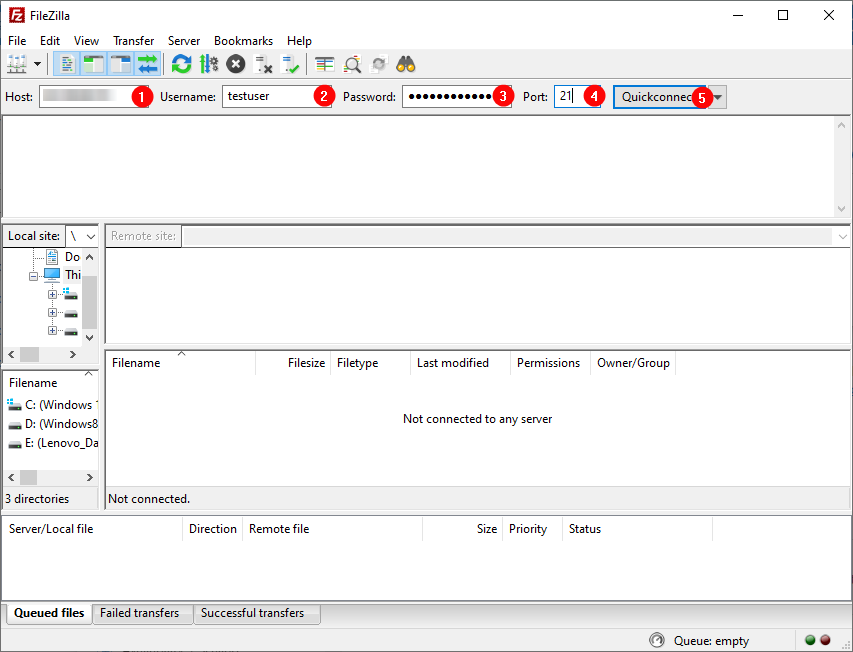Focus the Host input field
Viewport: 853px width, 652px height.
94,97
